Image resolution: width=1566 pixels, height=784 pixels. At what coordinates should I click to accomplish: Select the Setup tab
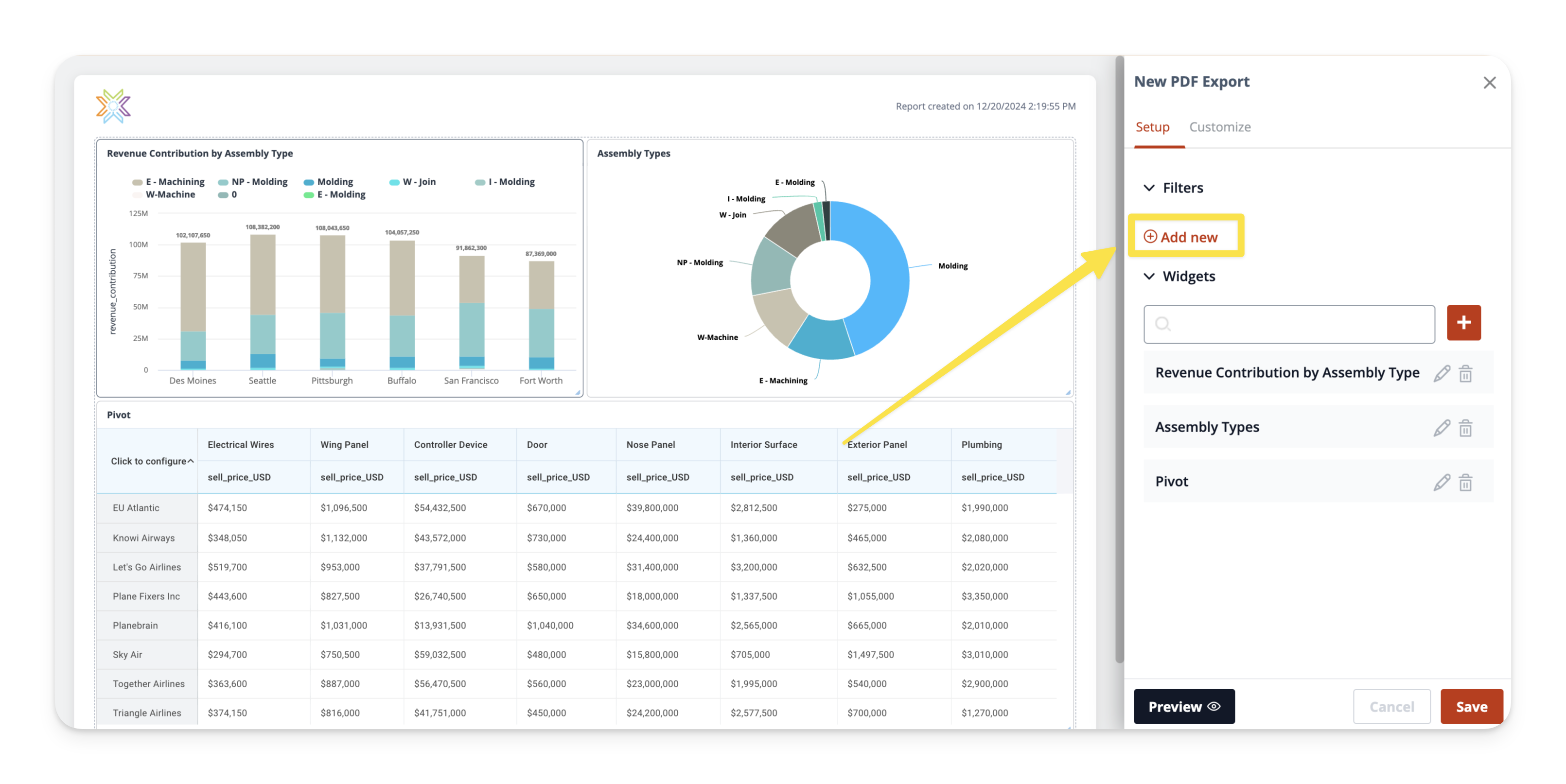[x=1152, y=127]
